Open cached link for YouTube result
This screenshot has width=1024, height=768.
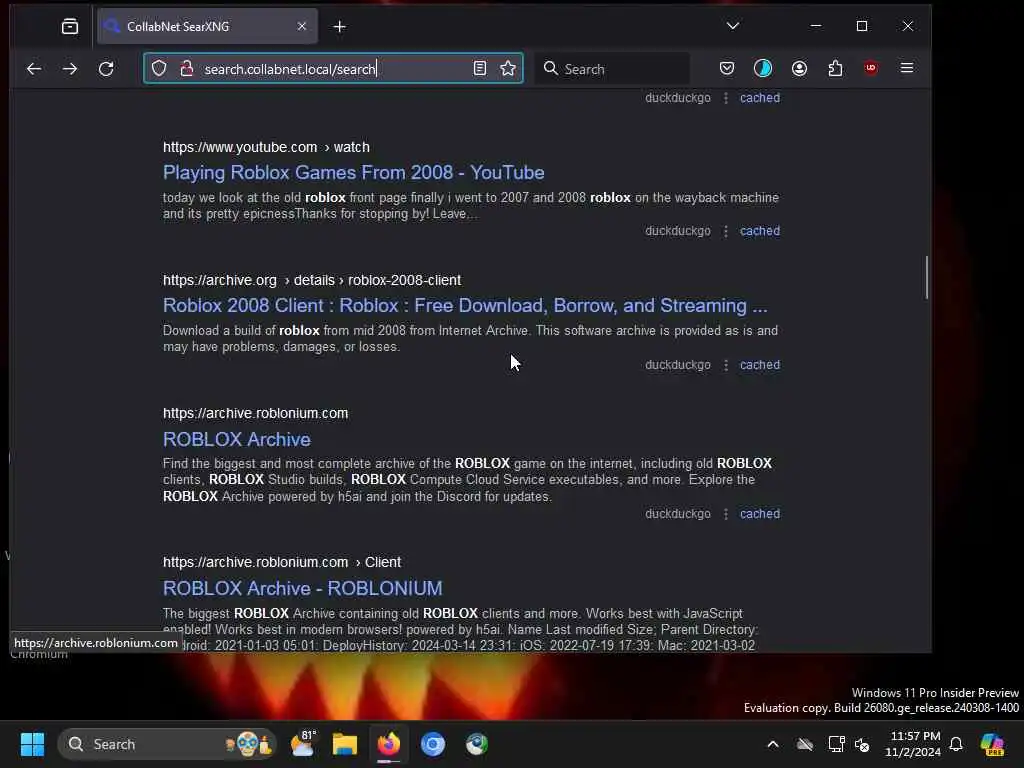760,231
